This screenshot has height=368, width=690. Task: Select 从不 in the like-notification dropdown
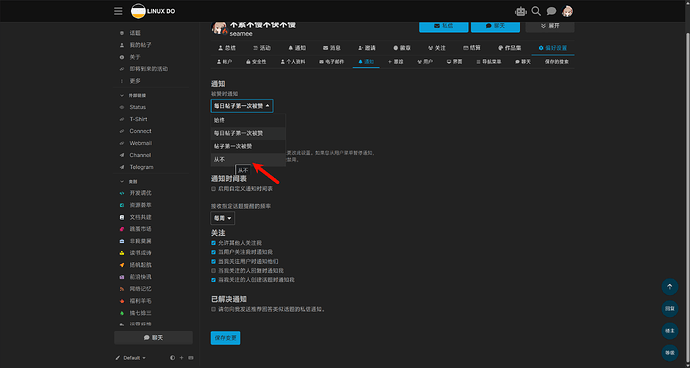248,159
